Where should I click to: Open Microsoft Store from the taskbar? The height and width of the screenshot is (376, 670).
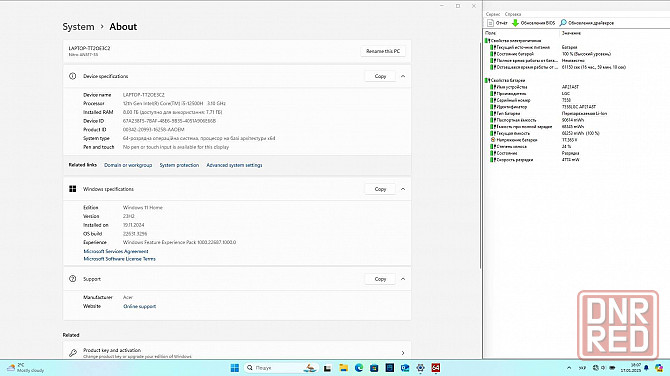(374, 368)
